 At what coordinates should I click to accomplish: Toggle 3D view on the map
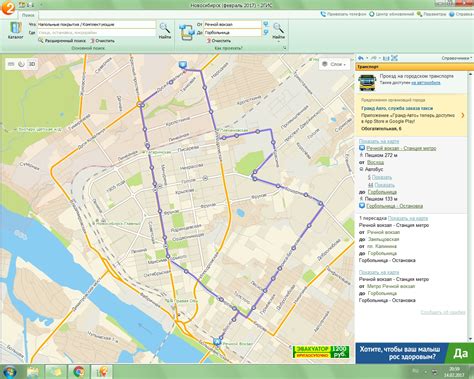(32, 64)
